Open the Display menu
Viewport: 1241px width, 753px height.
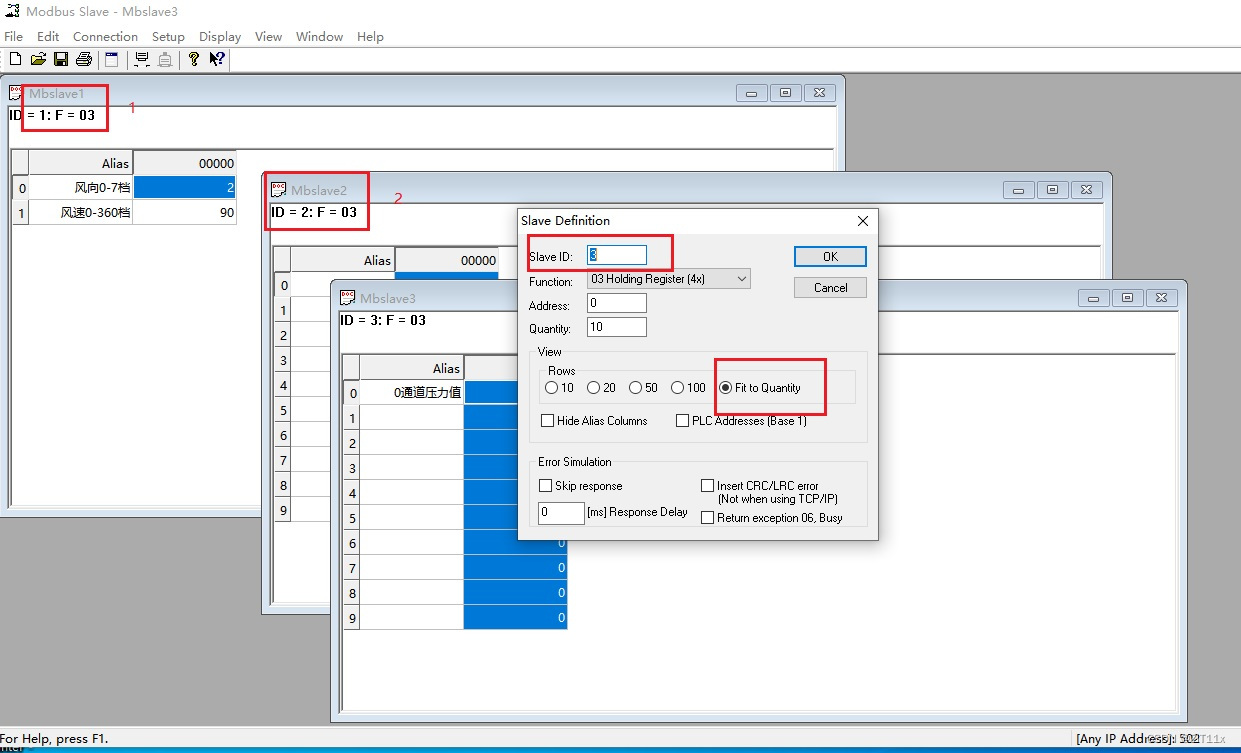click(220, 36)
